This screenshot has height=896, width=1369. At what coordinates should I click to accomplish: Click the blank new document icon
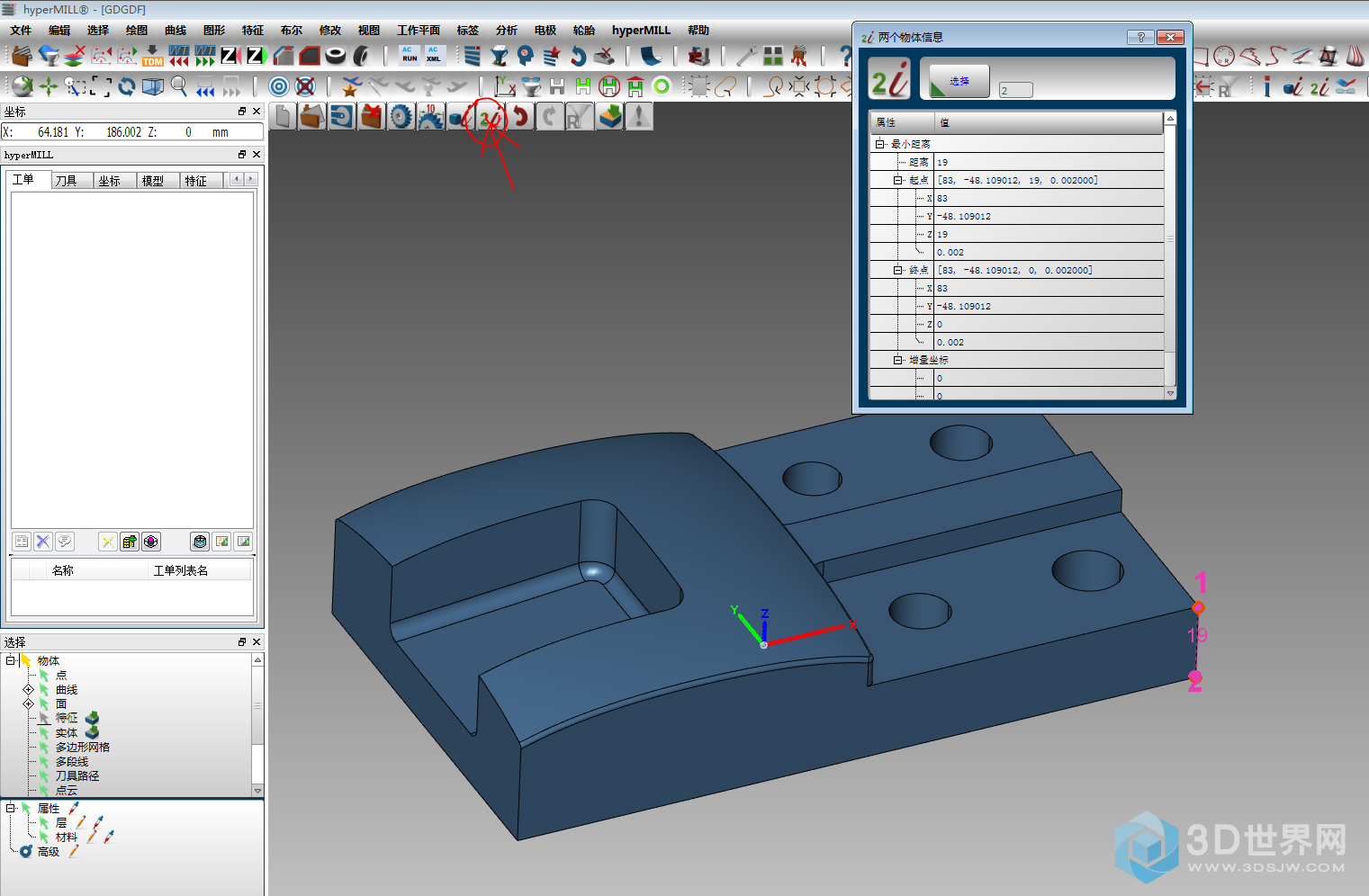click(x=284, y=117)
